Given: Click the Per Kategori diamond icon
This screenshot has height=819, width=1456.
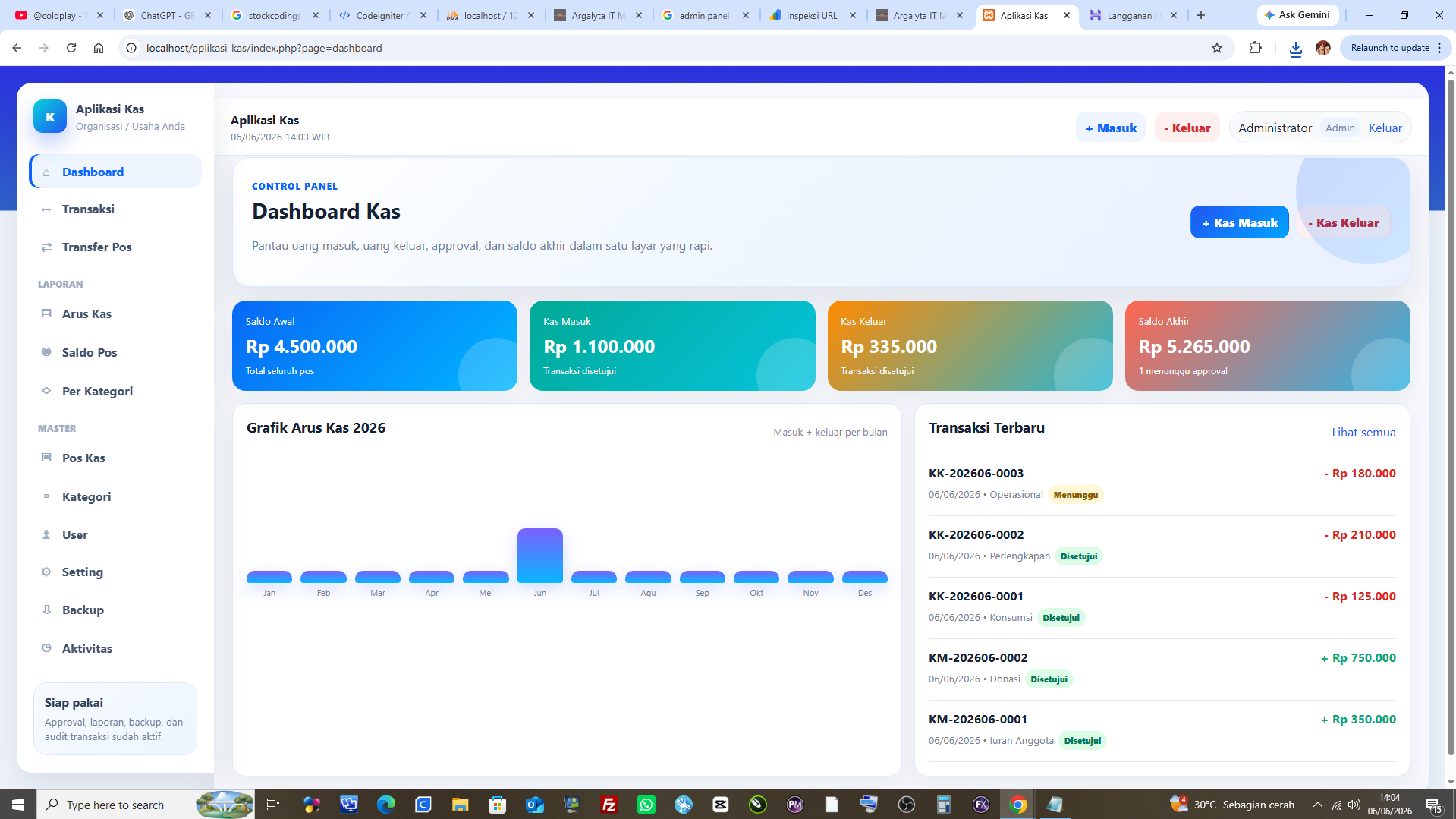Looking at the screenshot, I should point(46,391).
